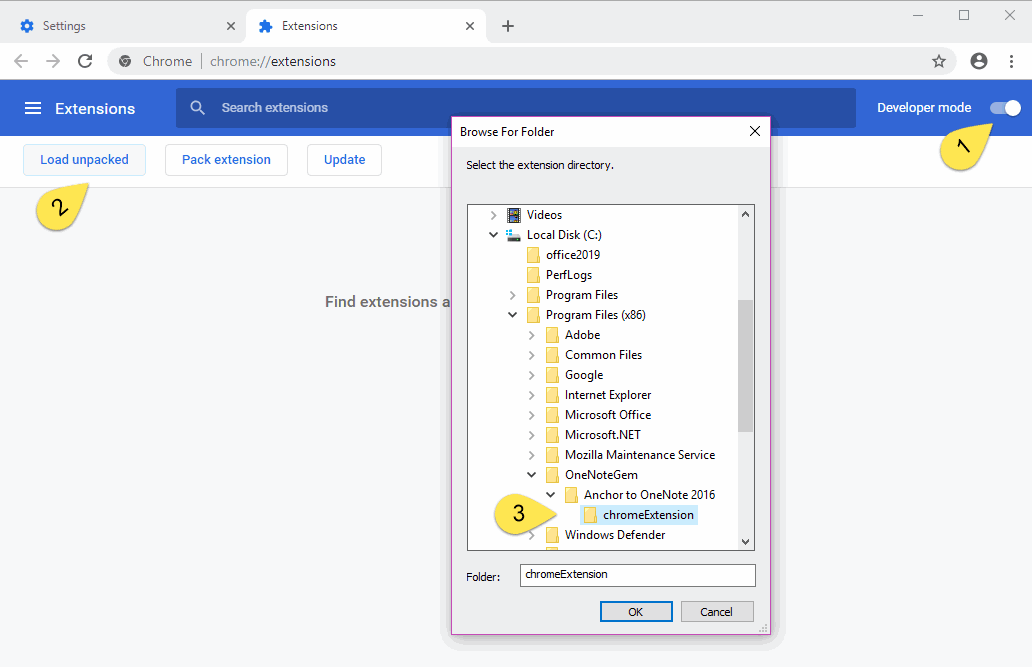
Task: Select the Google folder
Action: pyautogui.click(x=584, y=375)
